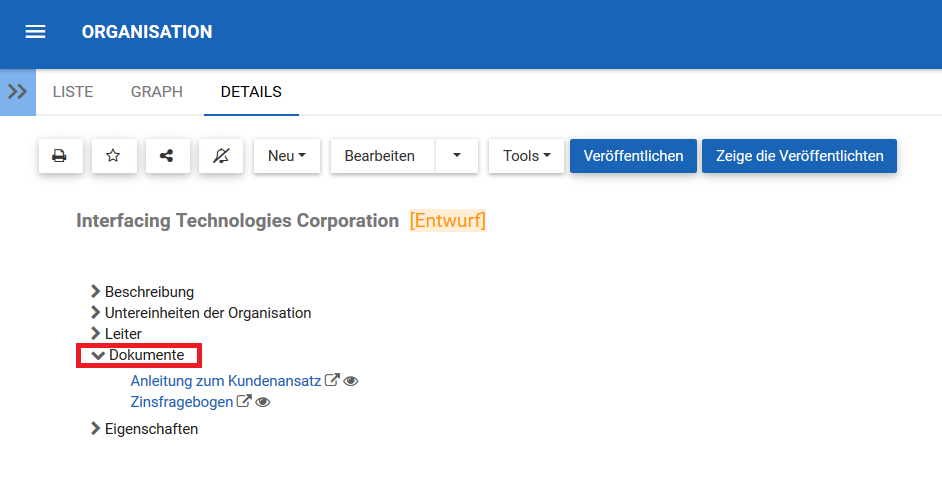Open the Tools dropdown menu
The image size is (942, 486).
pos(527,156)
